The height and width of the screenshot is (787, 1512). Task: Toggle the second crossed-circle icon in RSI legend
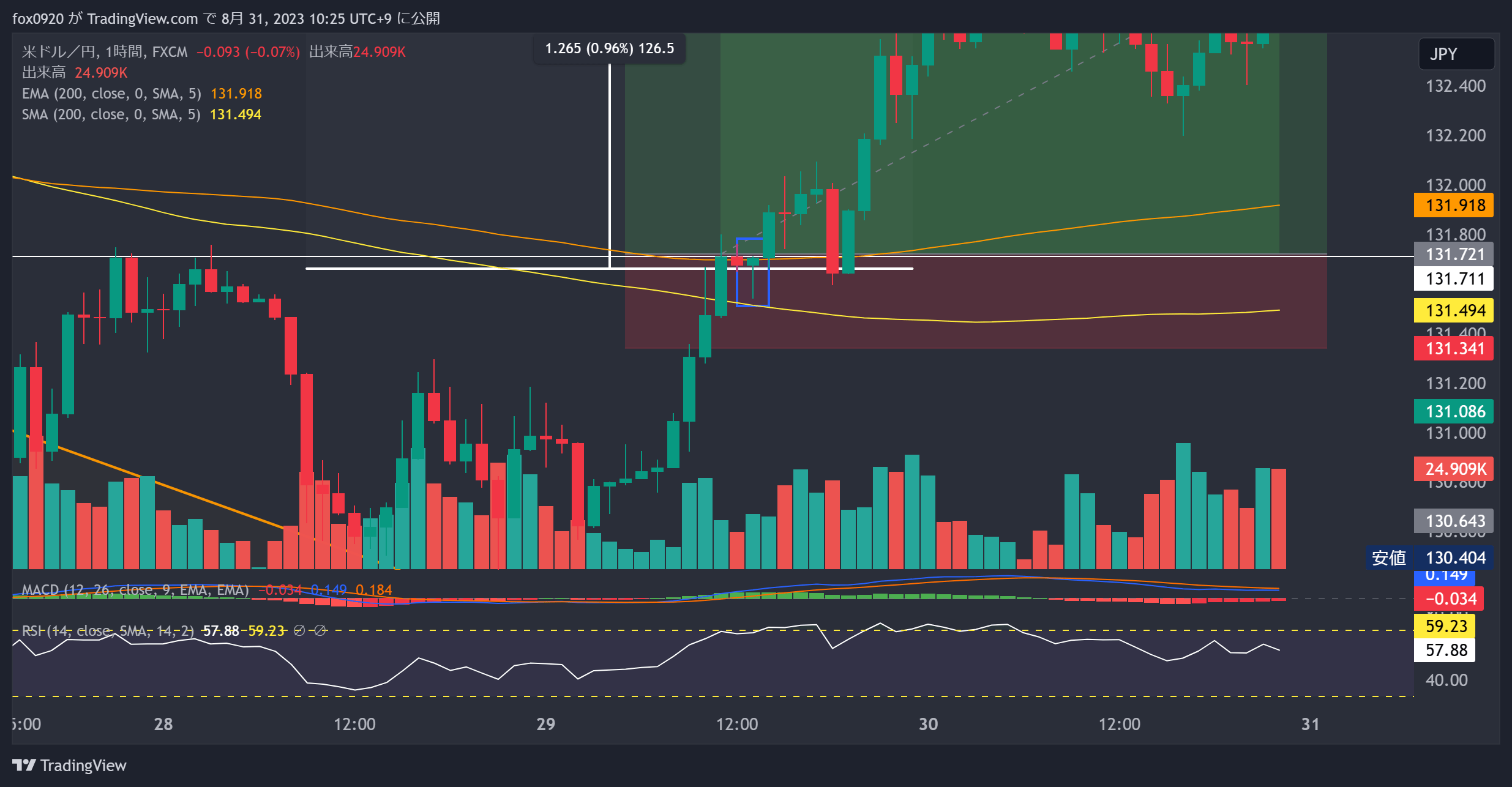[x=321, y=631]
